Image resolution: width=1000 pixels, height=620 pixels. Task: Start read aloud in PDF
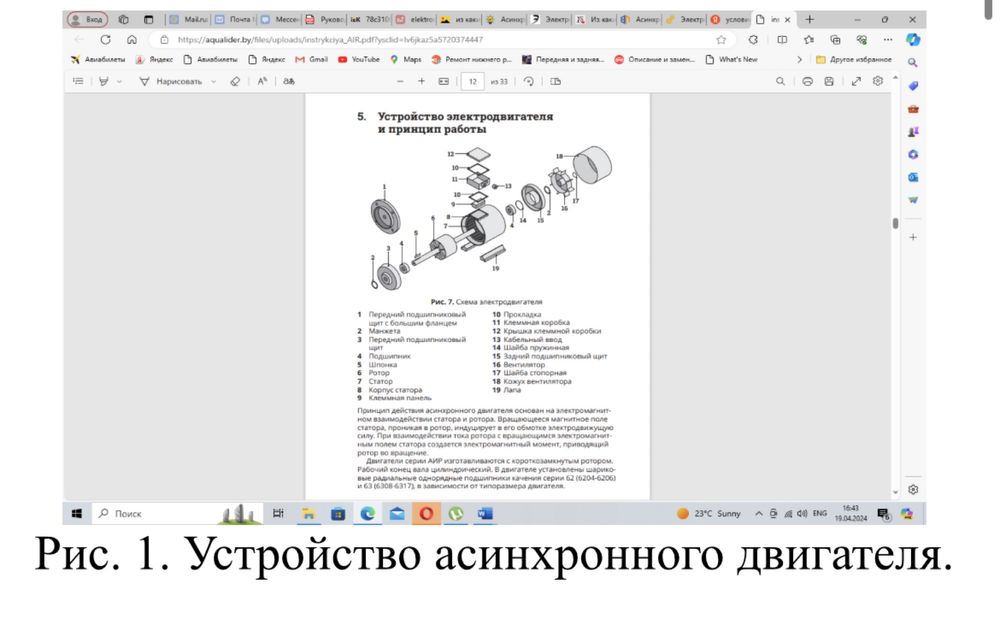tap(262, 82)
